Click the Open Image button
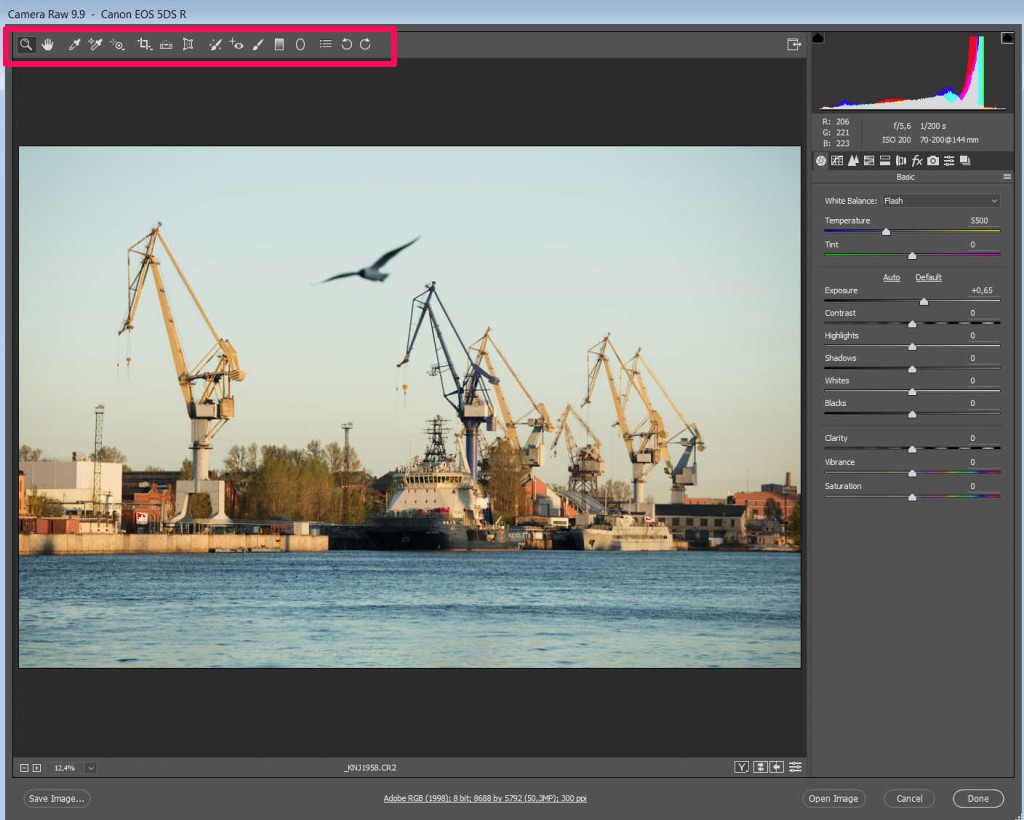 833,798
